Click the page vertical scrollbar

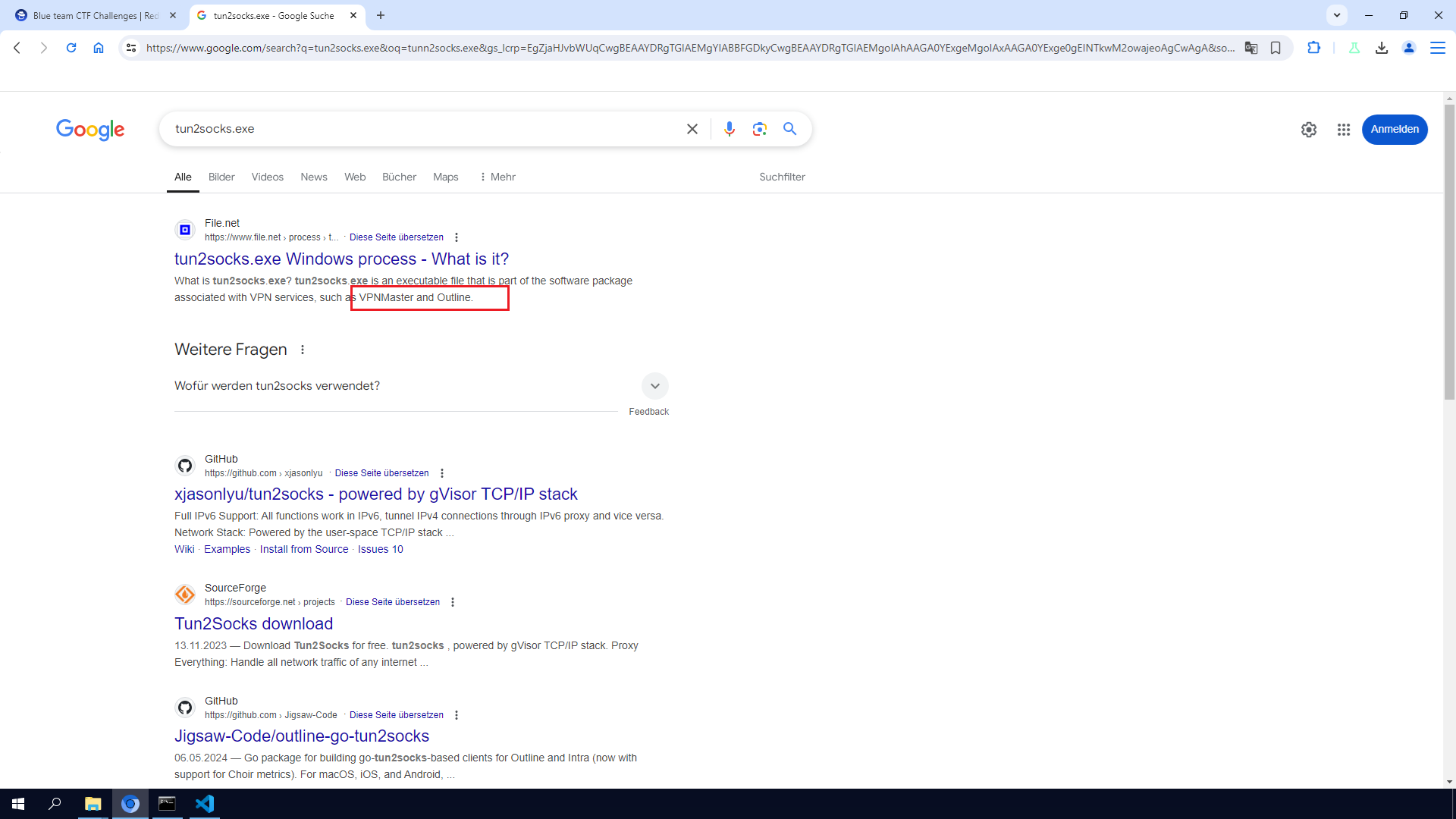pos(1449,250)
